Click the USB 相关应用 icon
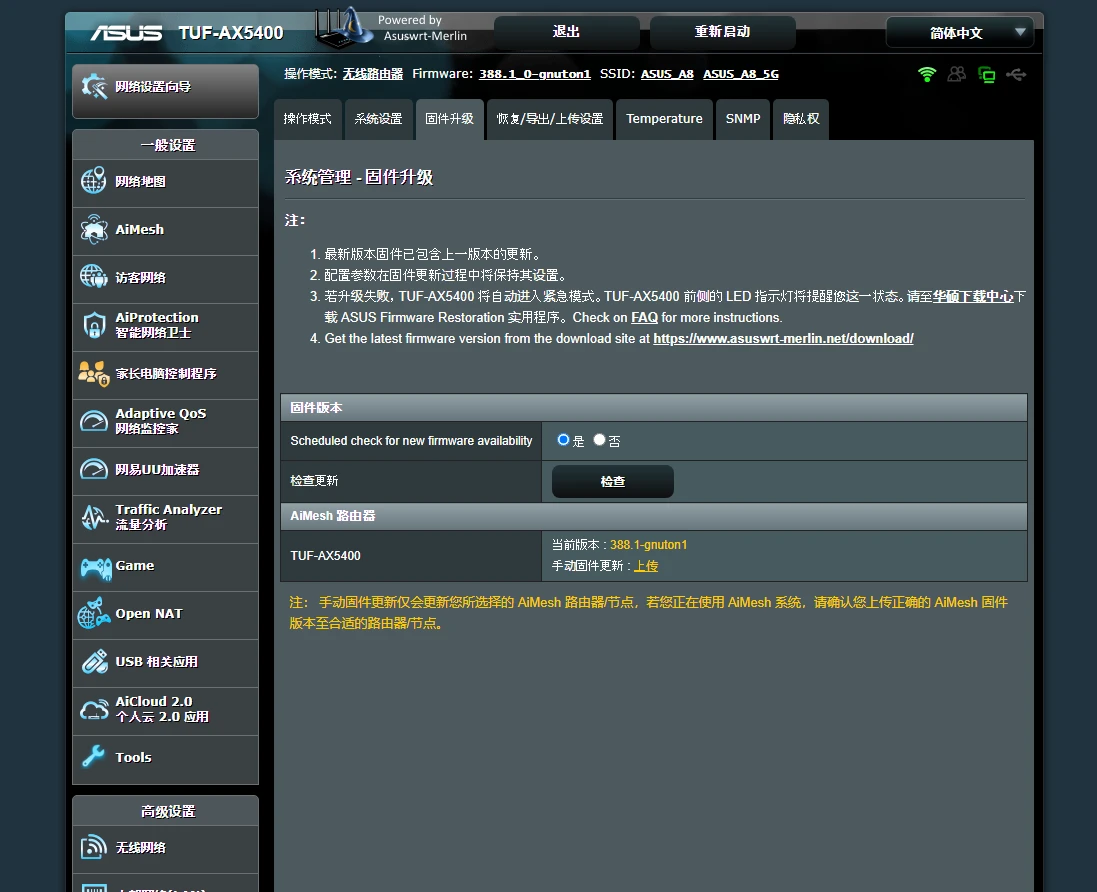Screen dimensions: 1097x892 pyautogui.click(x=94, y=662)
